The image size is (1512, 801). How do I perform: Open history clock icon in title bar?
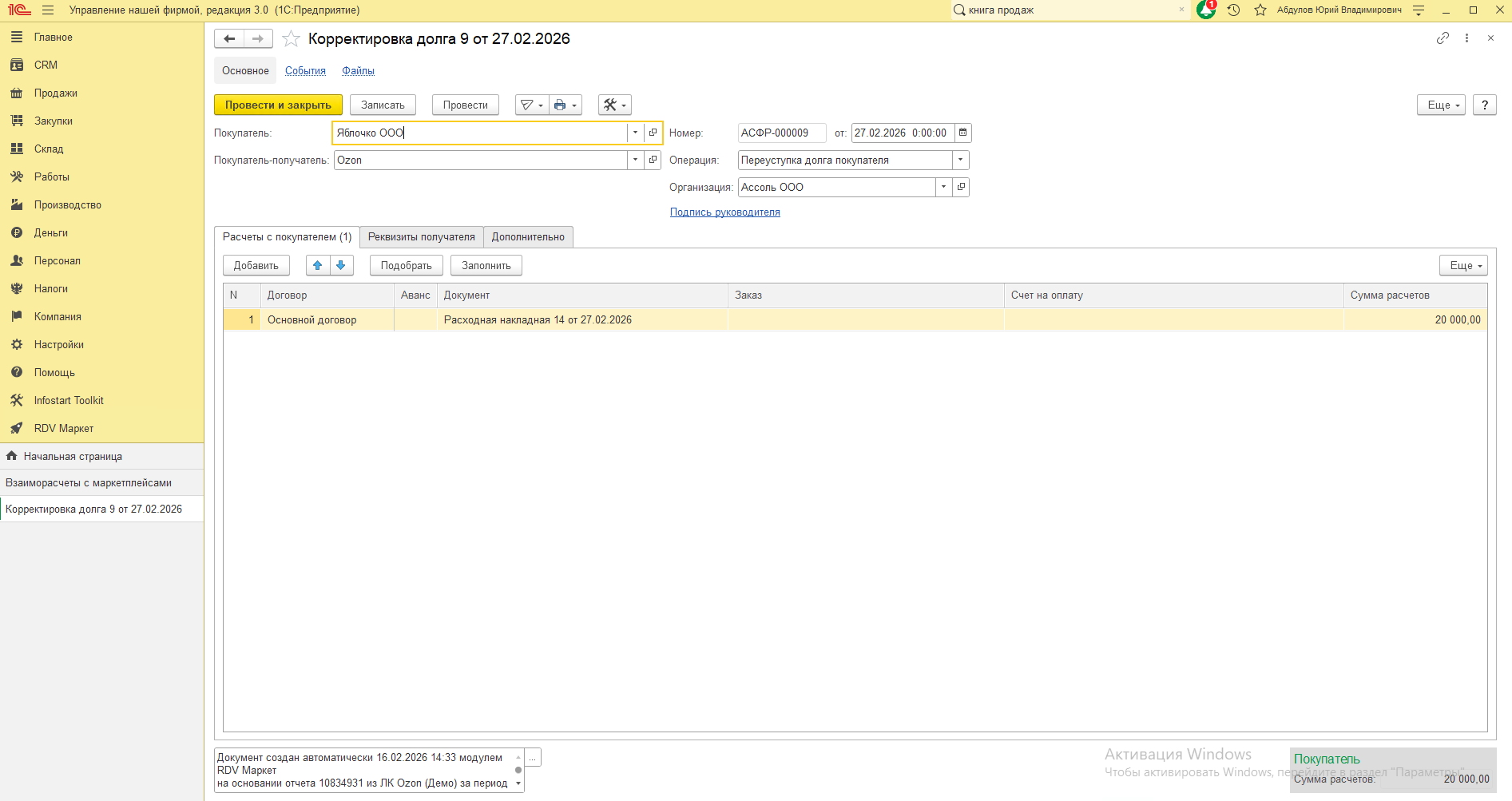coord(1233,10)
